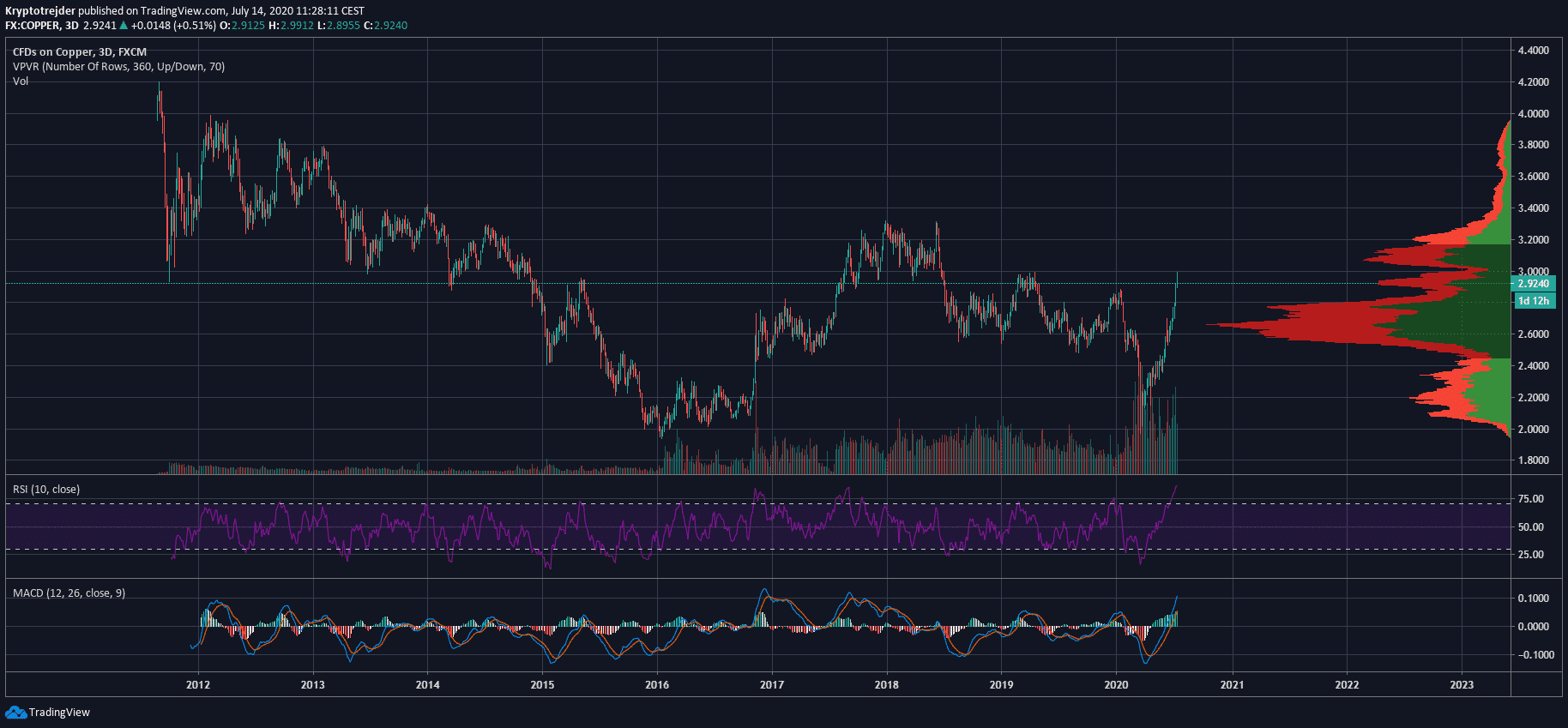The width and height of the screenshot is (1568, 728).
Task: Click the 2020 year label on time axis
Action: (x=1116, y=684)
